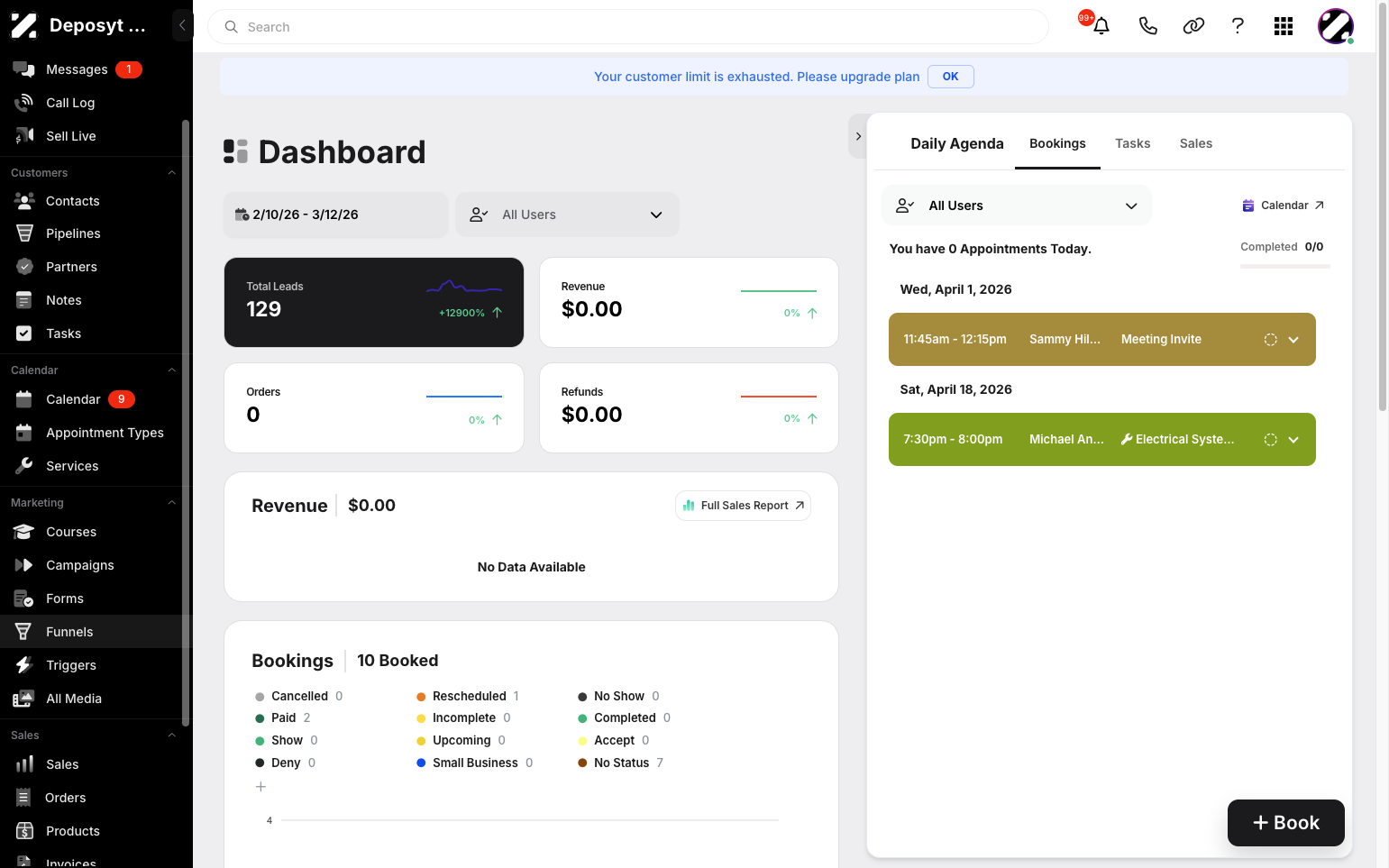Viewport: 1389px width, 868px height.
Task: Toggle the Rescheduled bookings legend item
Action: pos(468,696)
